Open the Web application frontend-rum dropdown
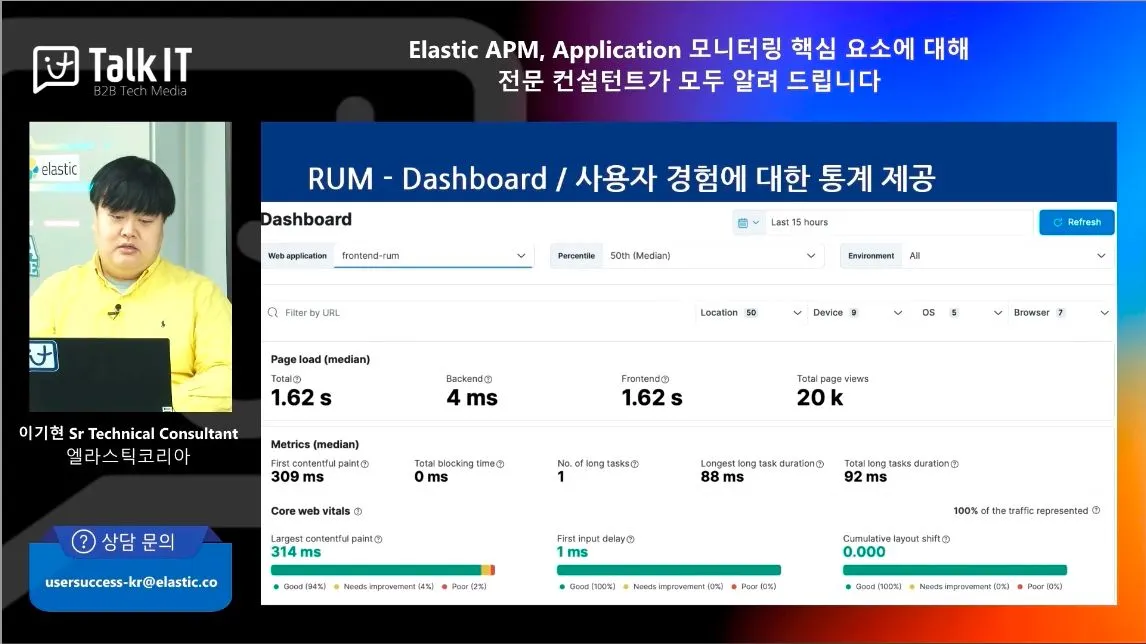This screenshot has width=1146, height=644. coord(433,256)
